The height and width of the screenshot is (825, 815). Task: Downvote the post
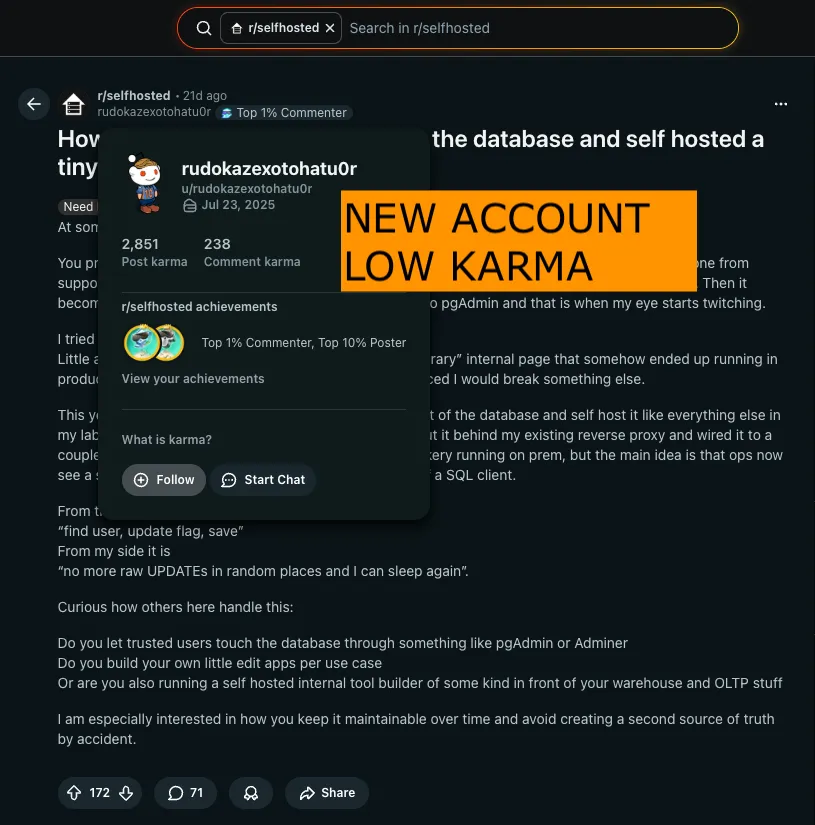[x=126, y=792]
